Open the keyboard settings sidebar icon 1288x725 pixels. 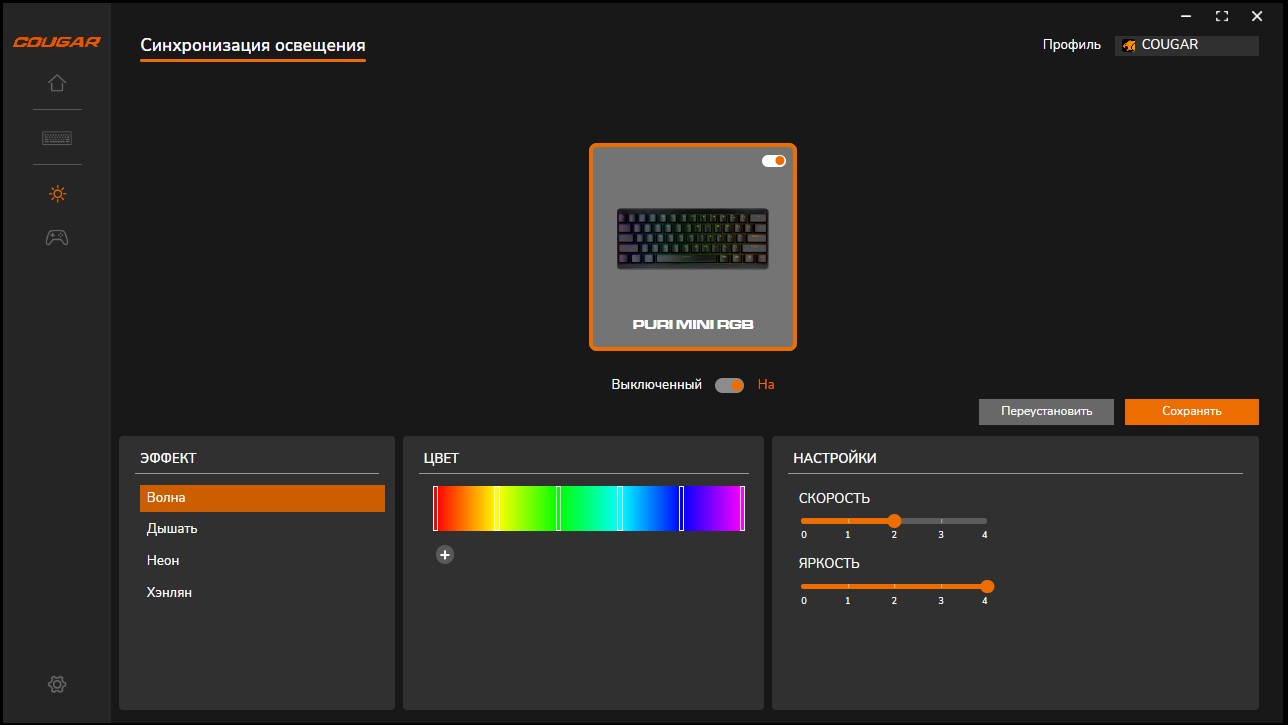pos(57,138)
